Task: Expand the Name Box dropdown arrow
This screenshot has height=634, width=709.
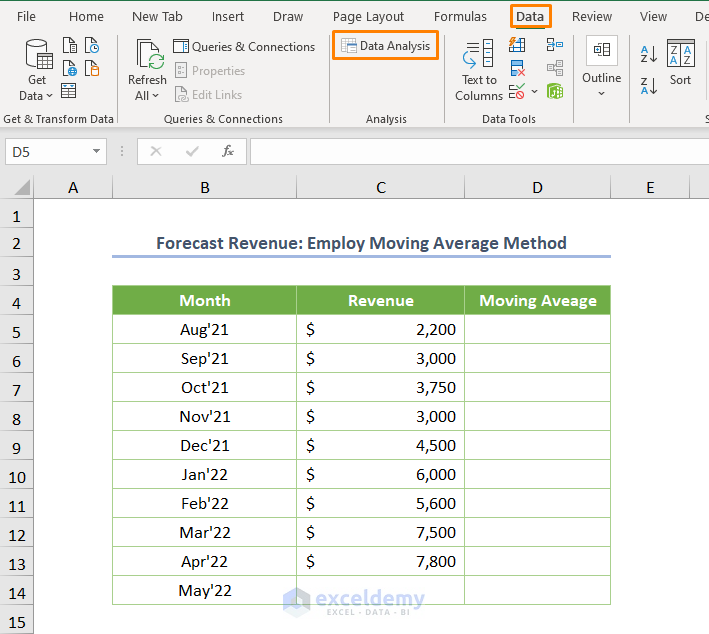Action: click(x=97, y=151)
